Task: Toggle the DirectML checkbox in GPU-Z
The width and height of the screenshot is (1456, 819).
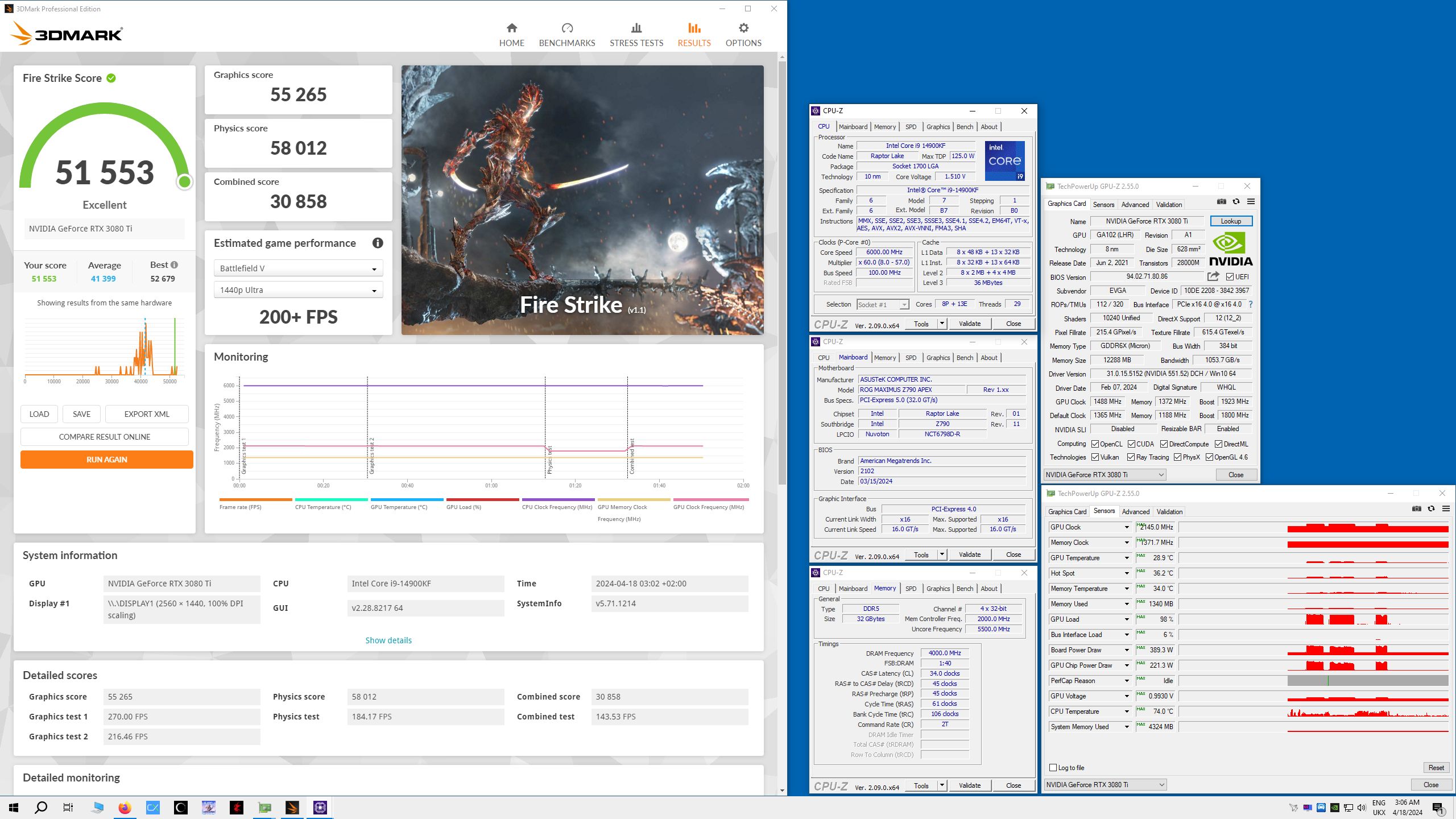Action: [1218, 444]
